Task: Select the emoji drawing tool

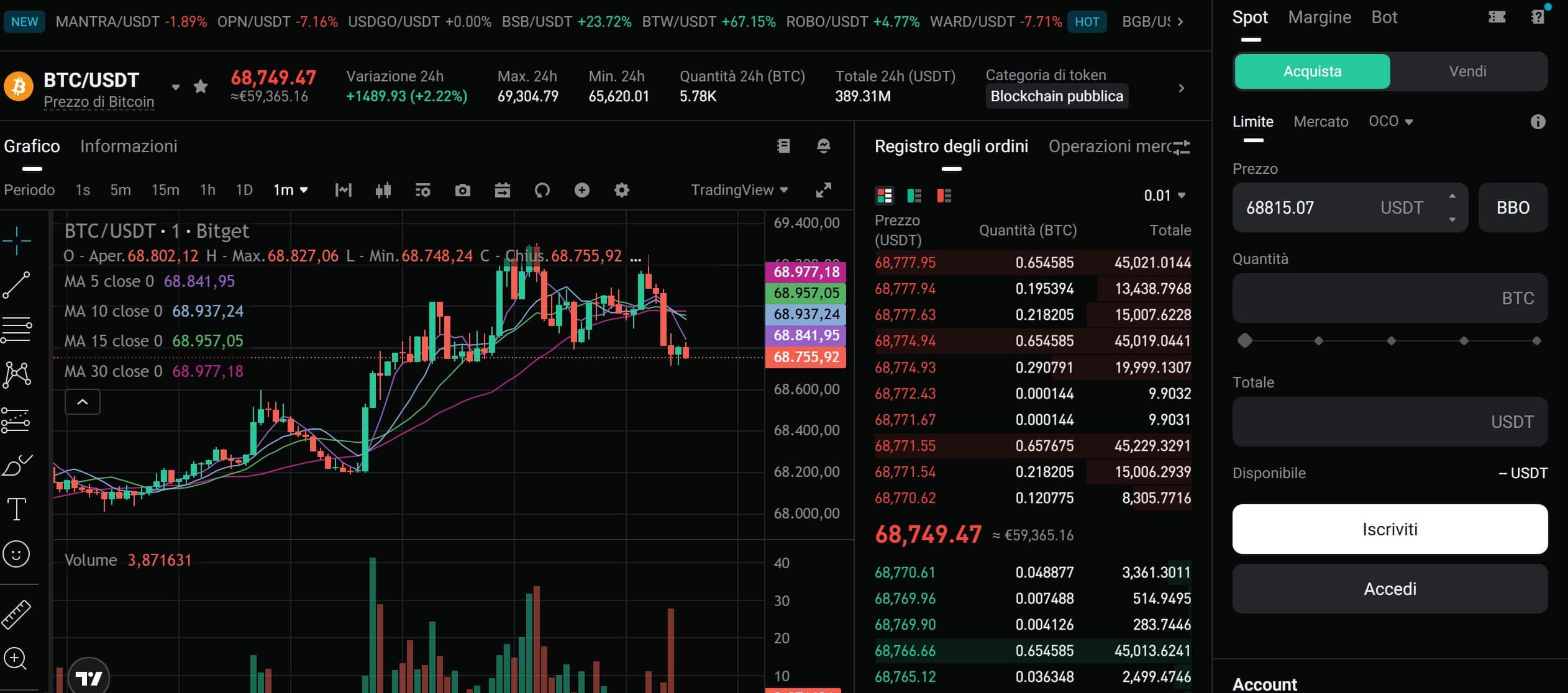Action: (17, 553)
